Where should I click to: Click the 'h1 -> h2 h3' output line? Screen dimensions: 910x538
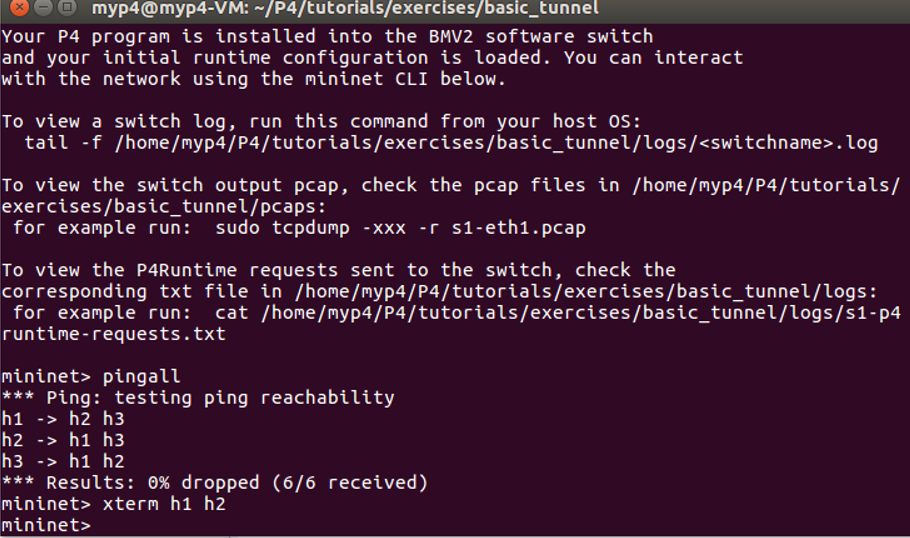tap(63, 419)
